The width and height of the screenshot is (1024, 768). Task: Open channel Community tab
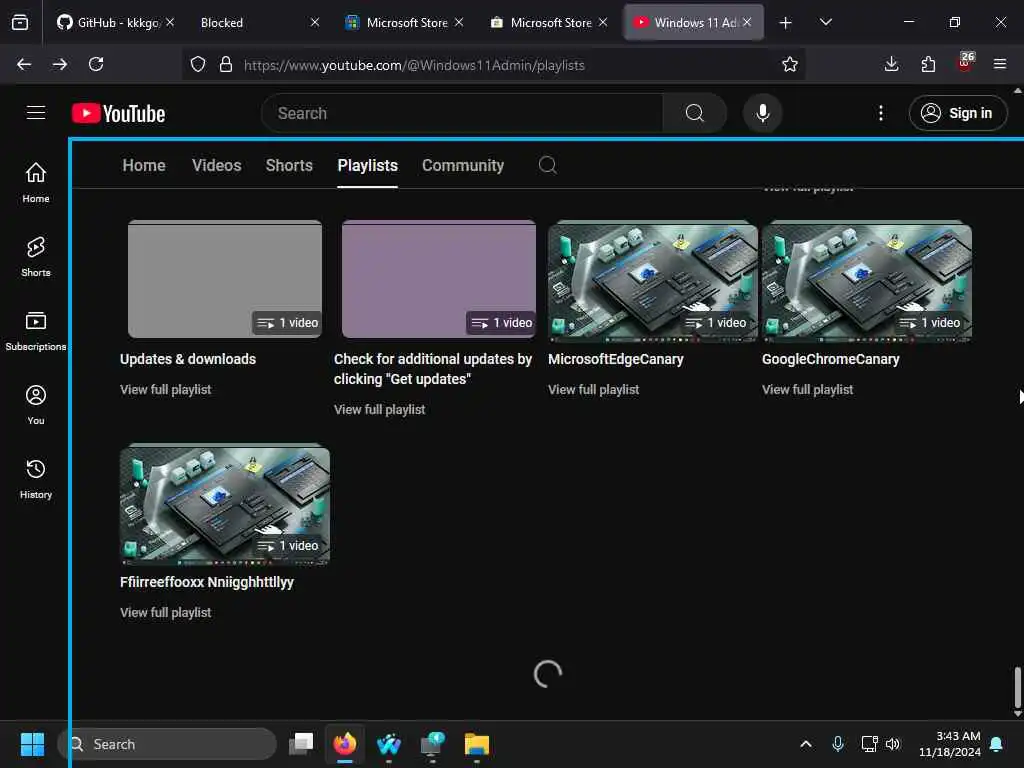click(462, 165)
